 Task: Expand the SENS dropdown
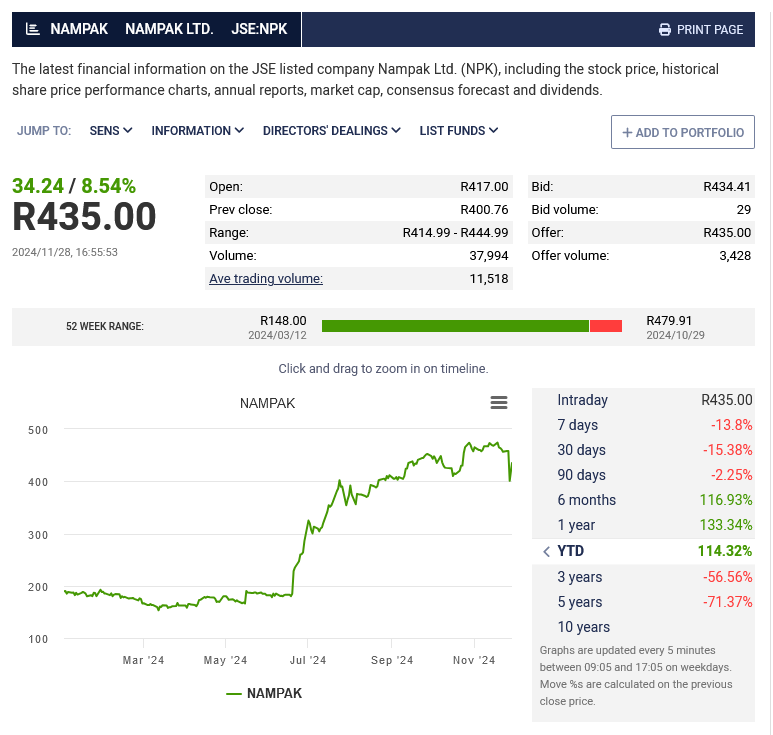point(111,131)
